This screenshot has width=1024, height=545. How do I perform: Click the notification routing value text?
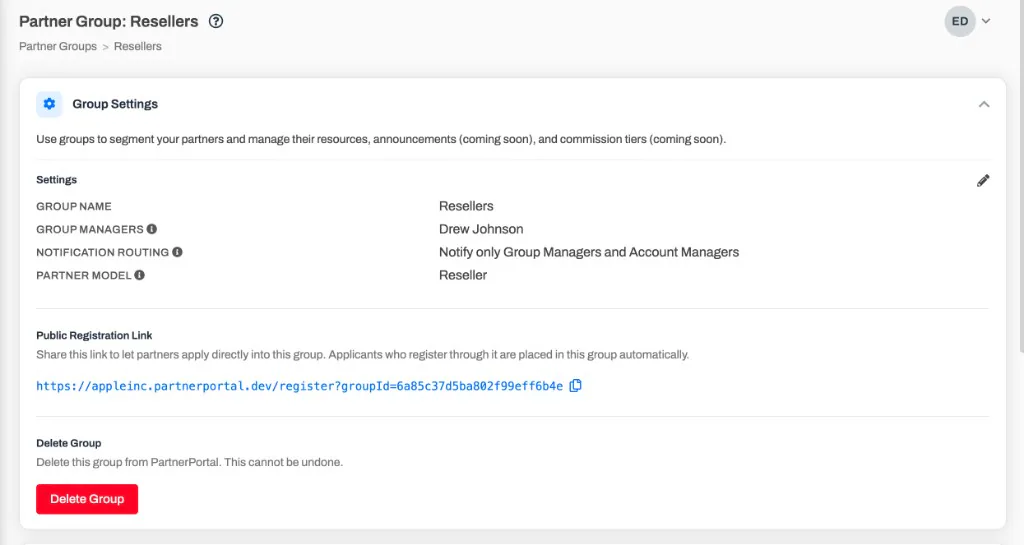tap(588, 252)
